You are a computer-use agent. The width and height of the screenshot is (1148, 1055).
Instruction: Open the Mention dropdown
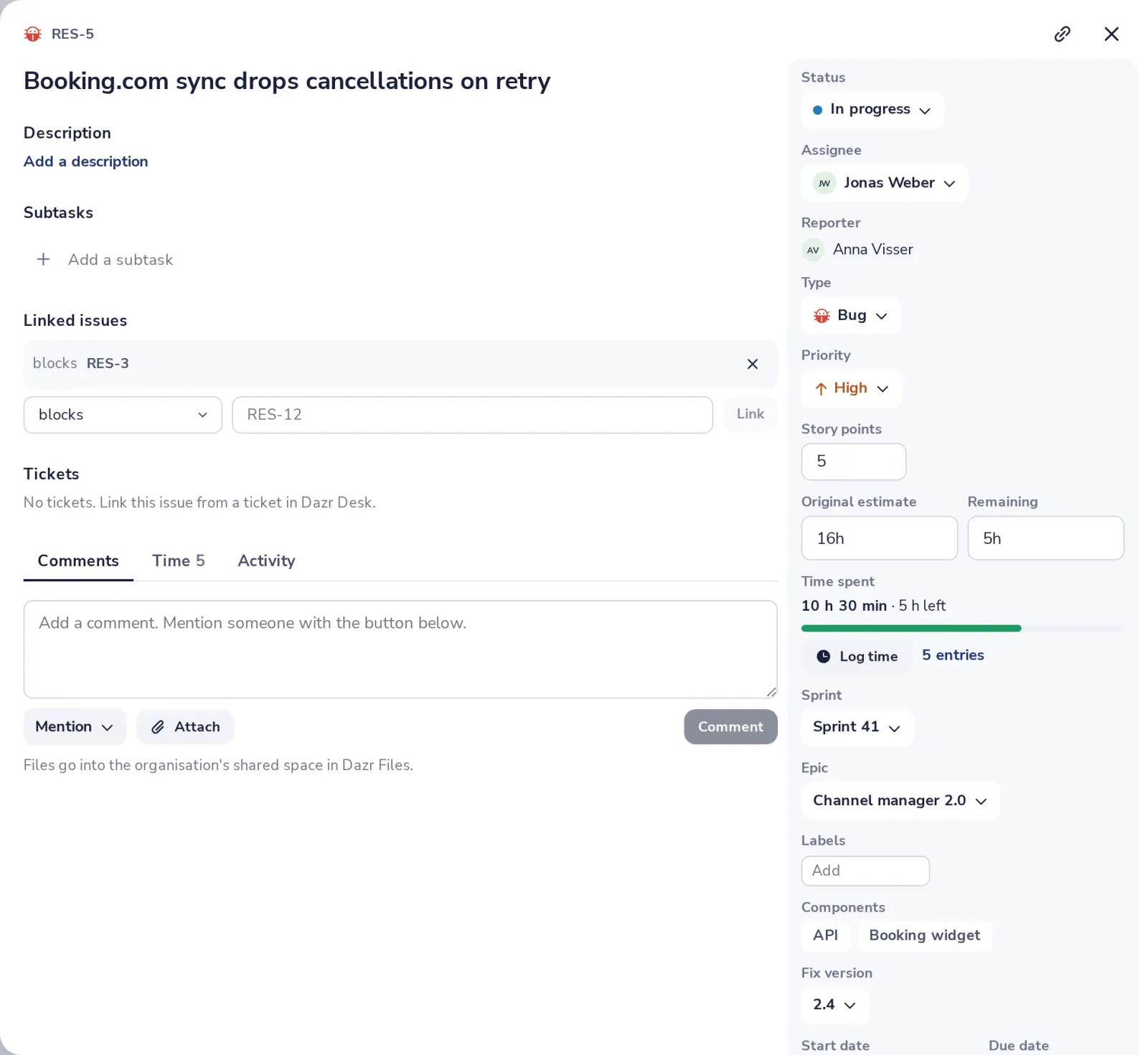point(75,727)
